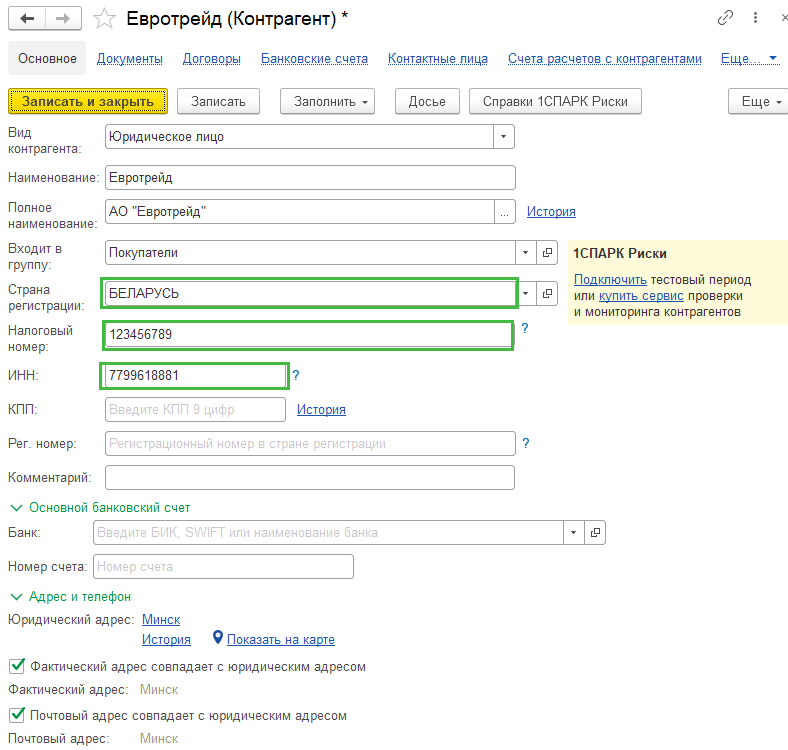Open the Минск legal address link

pyautogui.click(x=161, y=619)
